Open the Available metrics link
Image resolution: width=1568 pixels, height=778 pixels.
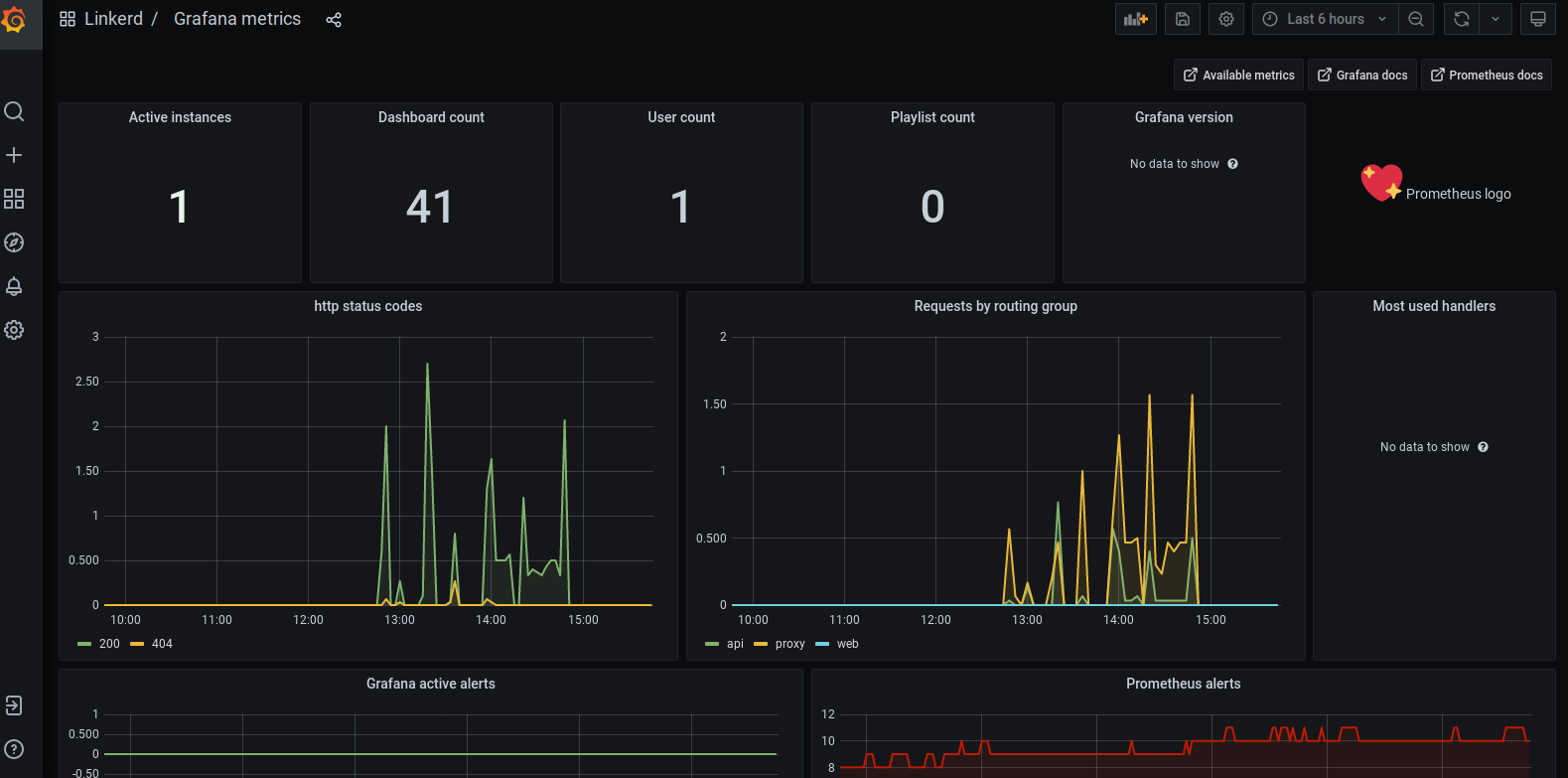tap(1238, 75)
